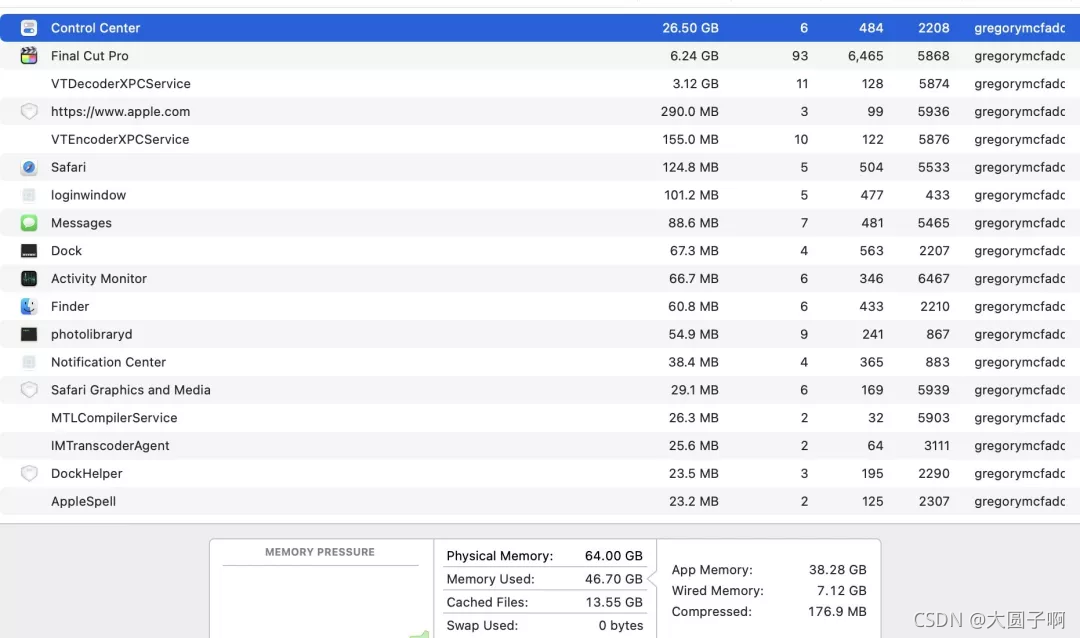Viewport: 1080px width, 638px height.
Task: Select the IMTranscoderAgent process
Action: click(110, 446)
